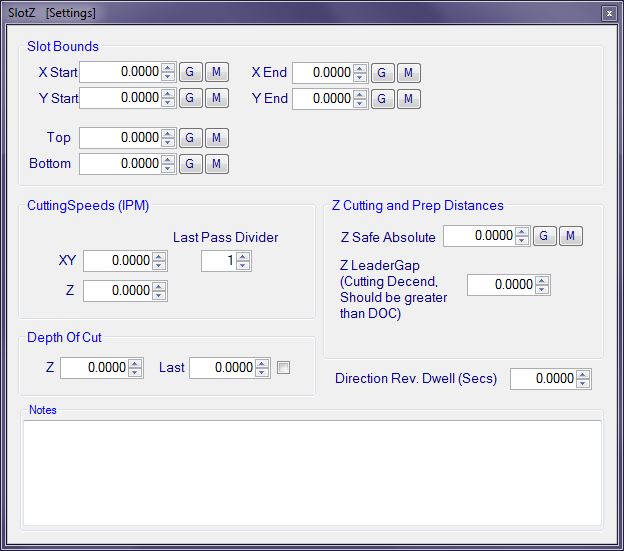The height and width of the screenshot is (551, 624).
Task: Increase the Last Pass Divider value
Action: [243, 256]
